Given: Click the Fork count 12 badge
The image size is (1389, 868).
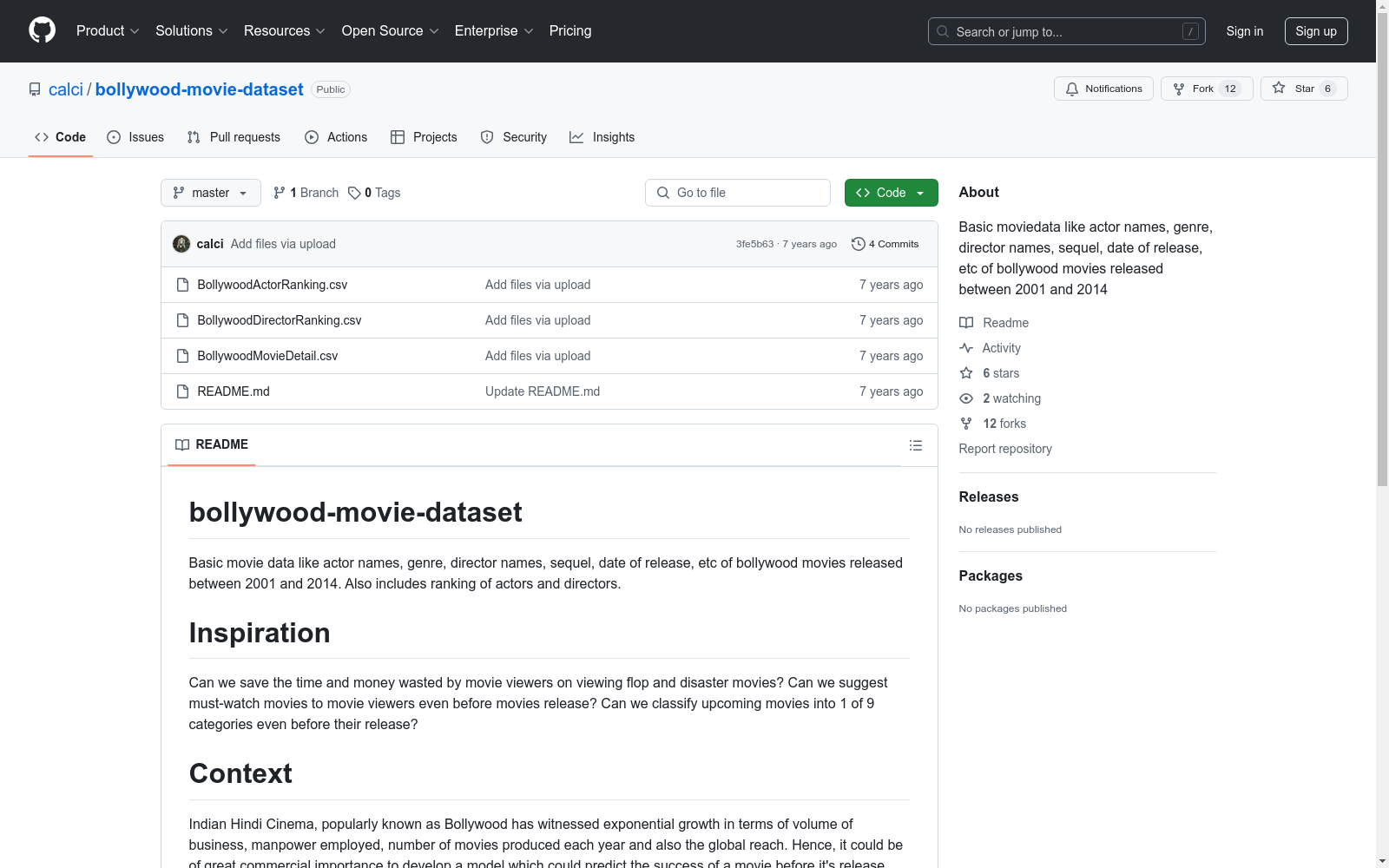Looking at the screenshot, I should pyautogui.click(x=1230, y=89).
